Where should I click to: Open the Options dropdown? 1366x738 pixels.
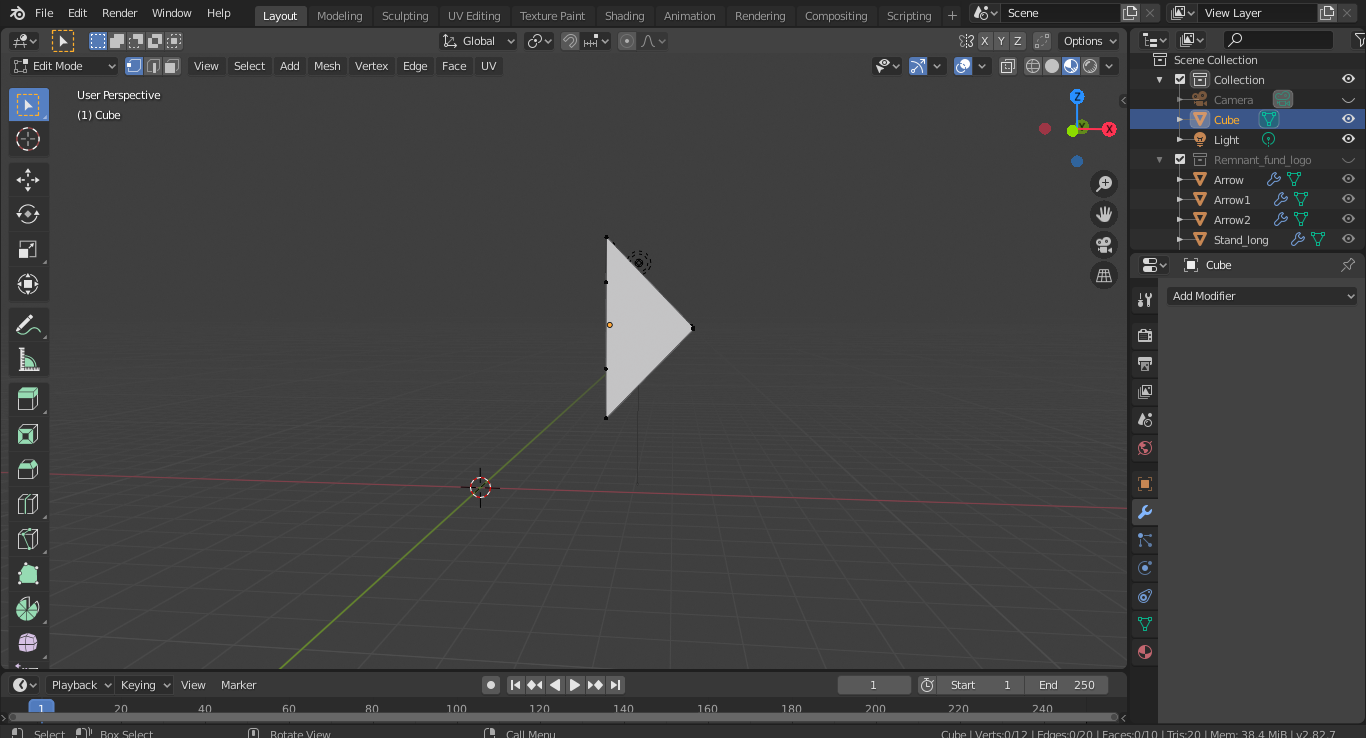(x=1090, y=41)
